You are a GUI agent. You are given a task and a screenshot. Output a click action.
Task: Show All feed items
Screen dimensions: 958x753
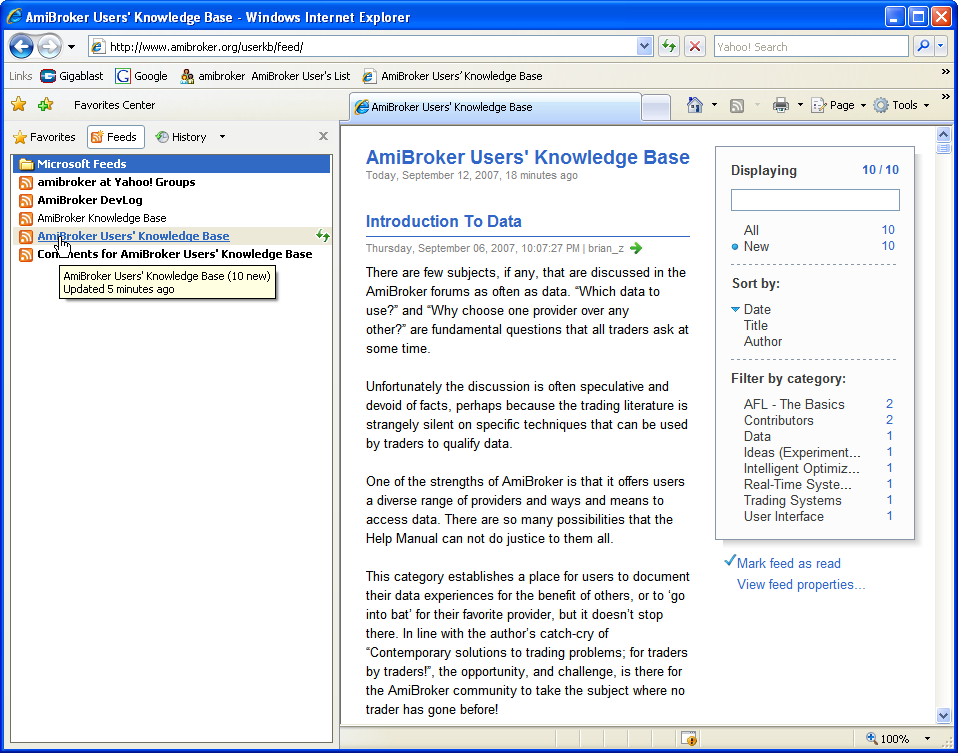751,230
